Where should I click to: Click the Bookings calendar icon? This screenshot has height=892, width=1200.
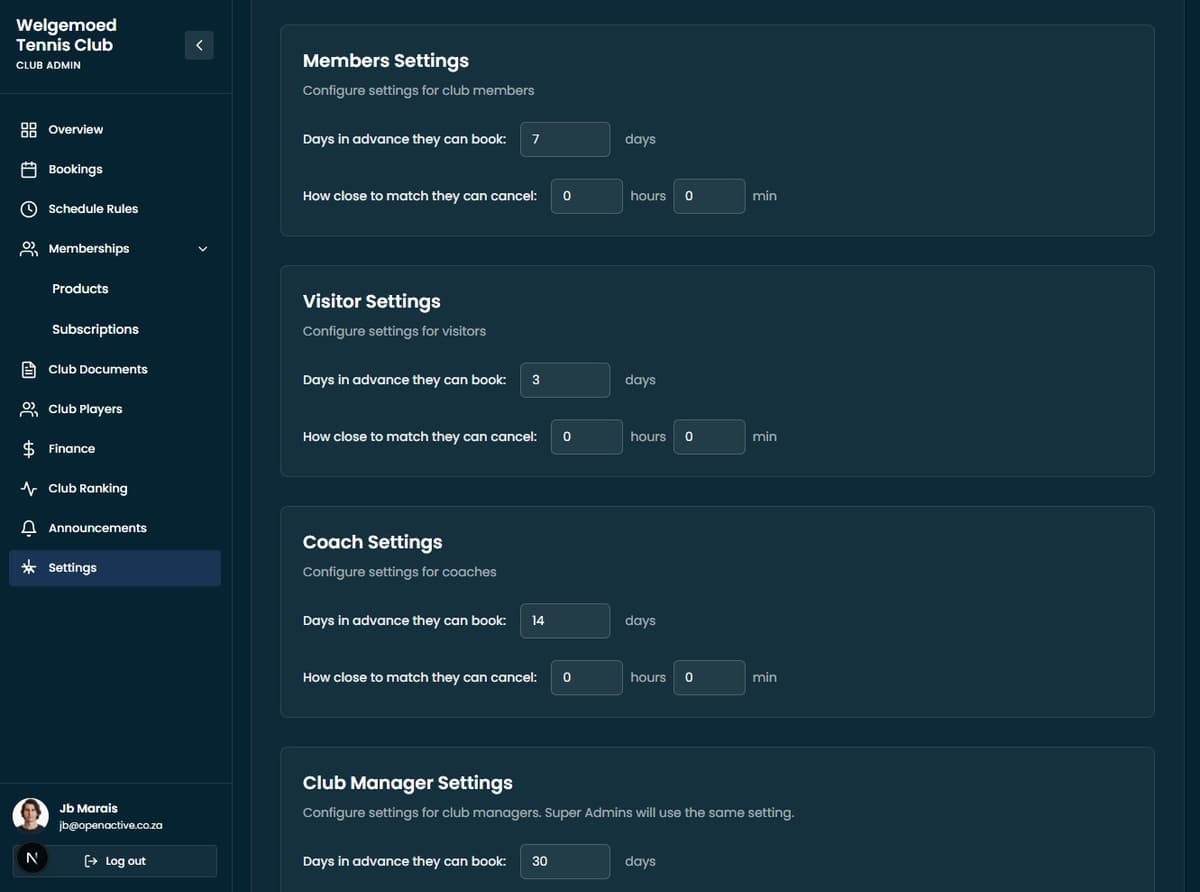click(x=29, y=170)
